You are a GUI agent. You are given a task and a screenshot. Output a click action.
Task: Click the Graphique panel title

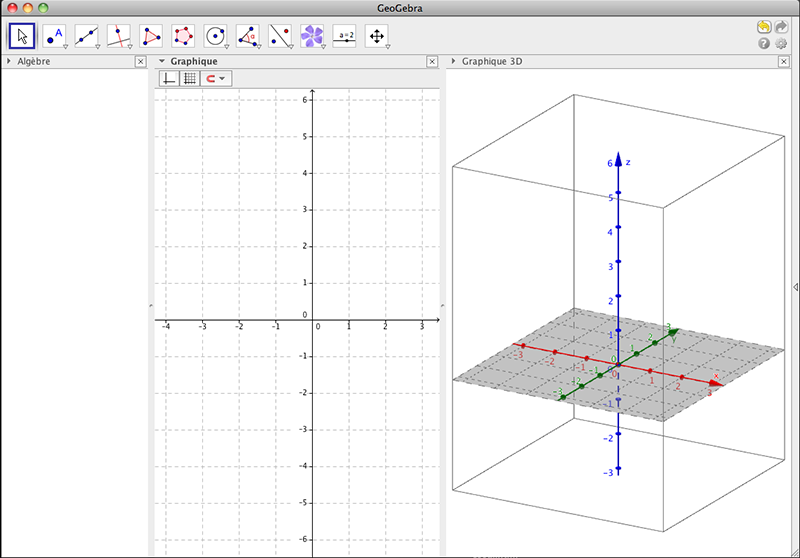point(194,61)
